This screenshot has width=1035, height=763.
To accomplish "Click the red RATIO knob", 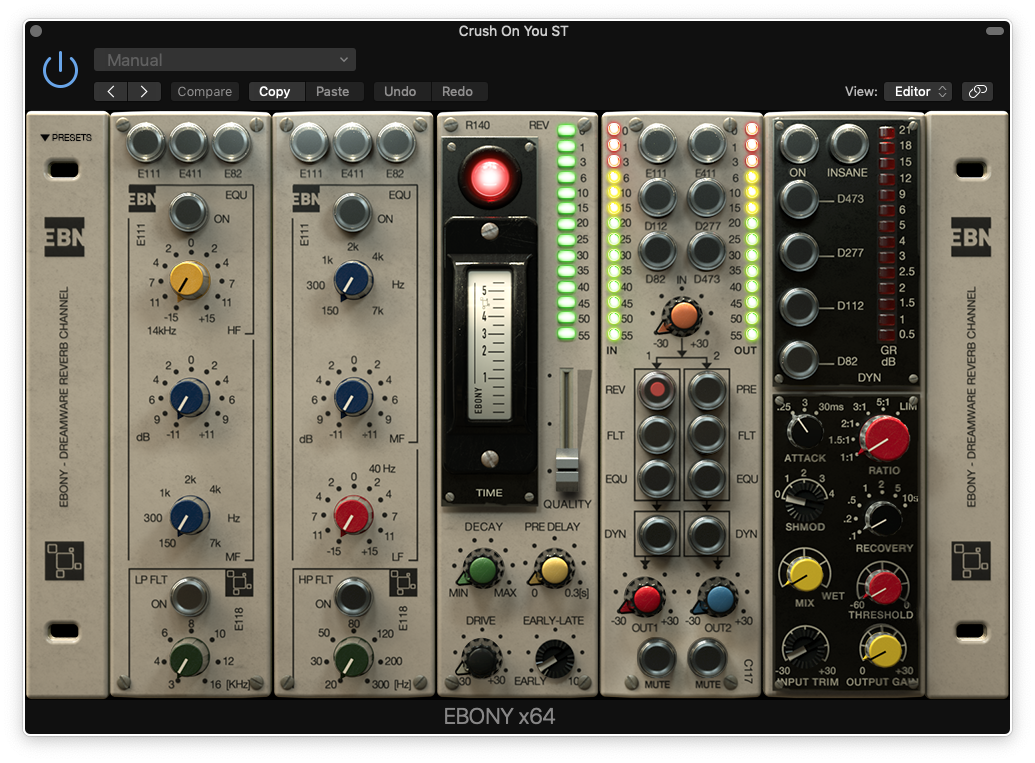I will click(886, 438).
